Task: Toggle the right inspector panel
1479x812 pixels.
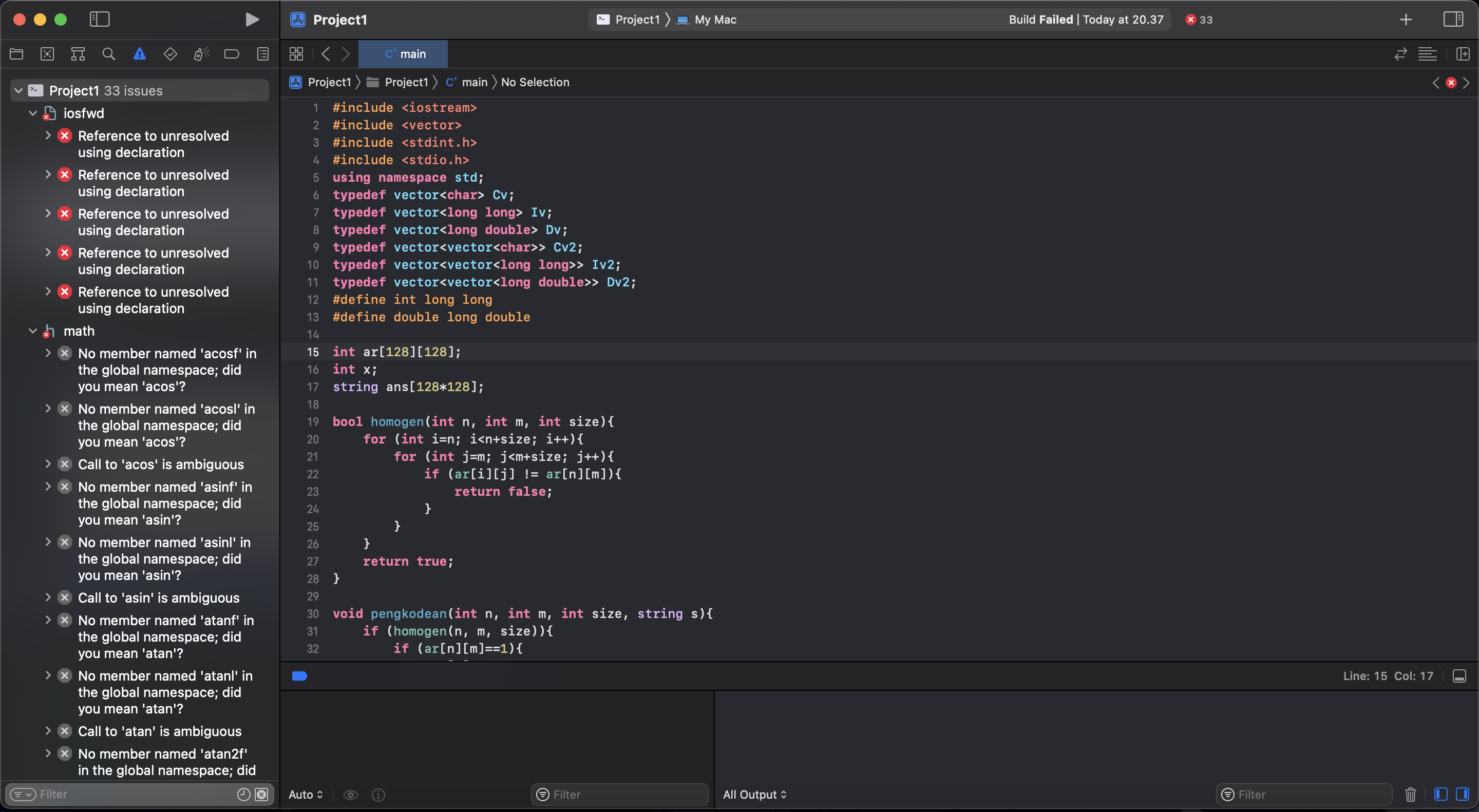Action: pos(1453,20)
